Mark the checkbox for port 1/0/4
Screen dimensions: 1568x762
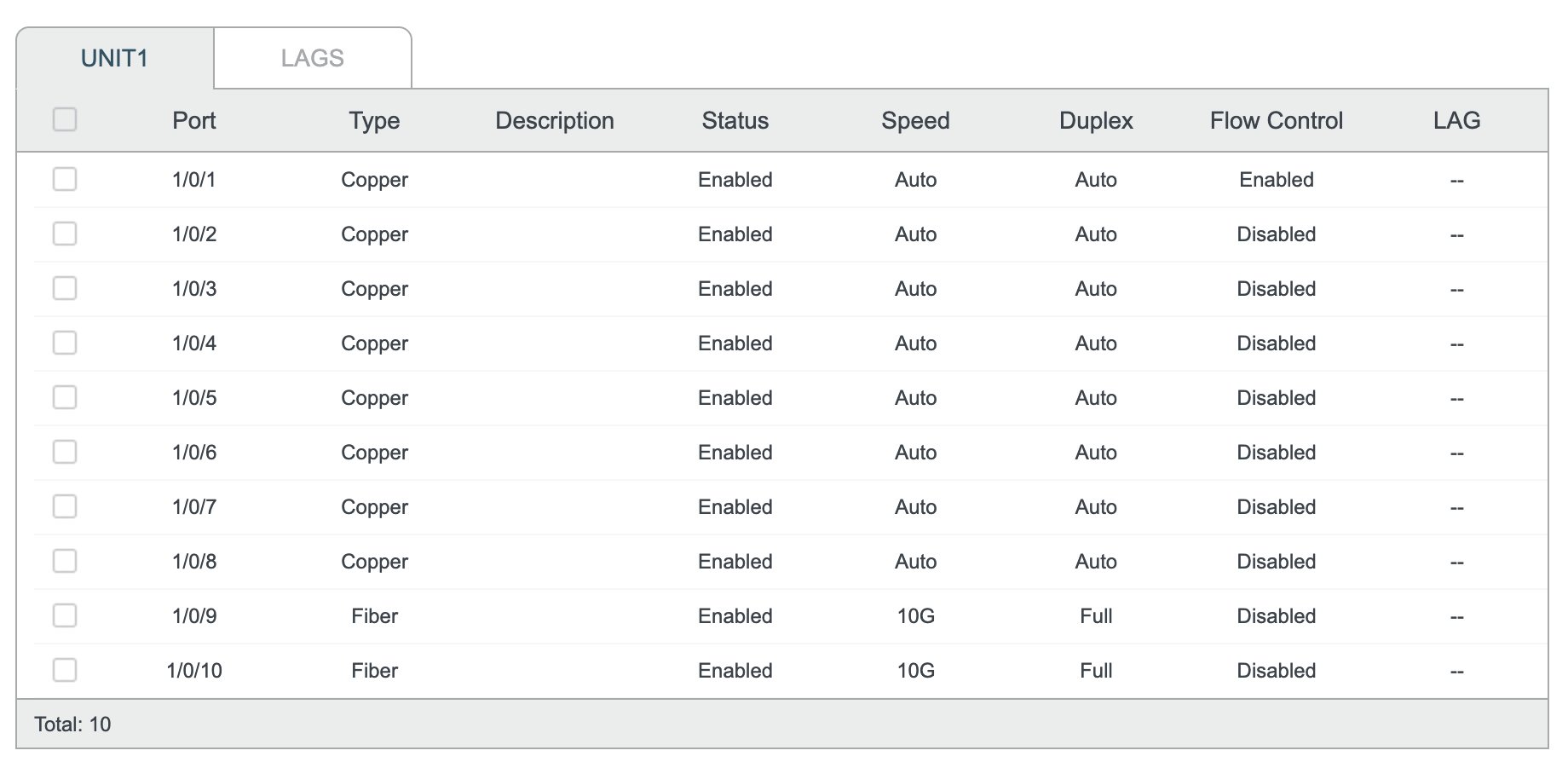[x=65, y=343]
